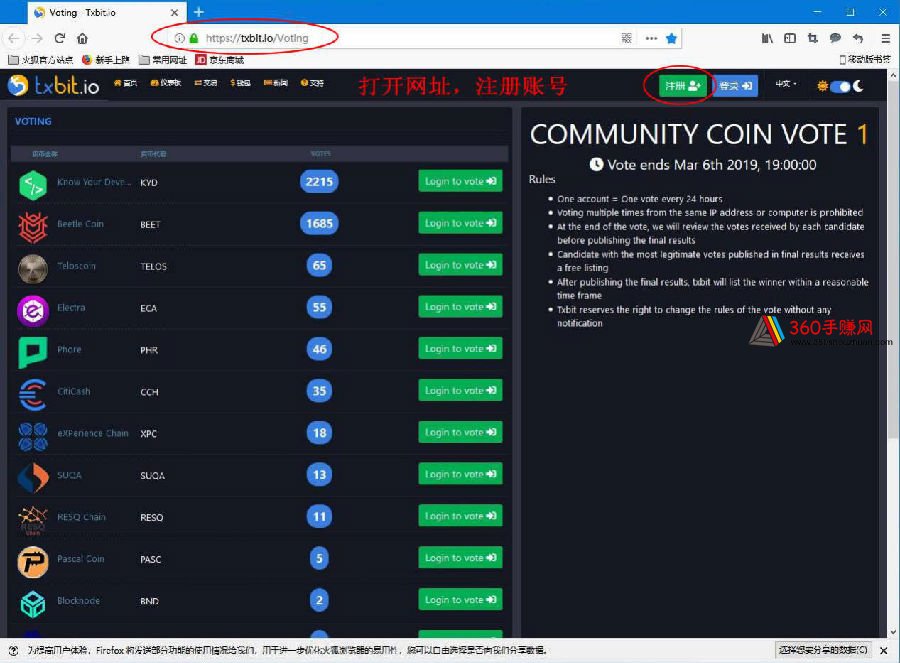Image resolution: width=900 pixels, height=663 pixels.
Task: Click the Teloscoin round logo
Action: point(33,269)
